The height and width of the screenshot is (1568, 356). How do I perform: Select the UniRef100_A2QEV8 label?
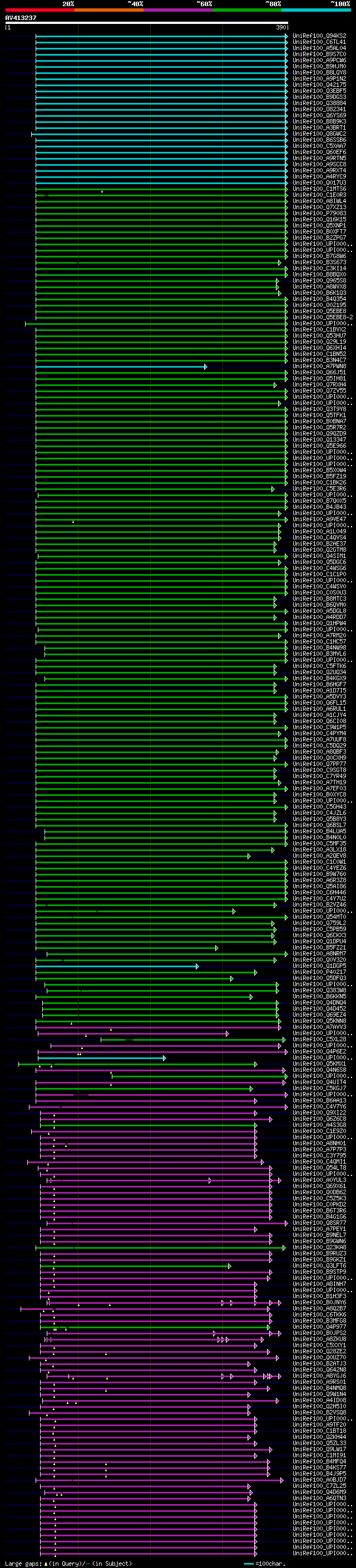(x=319, y=856)
